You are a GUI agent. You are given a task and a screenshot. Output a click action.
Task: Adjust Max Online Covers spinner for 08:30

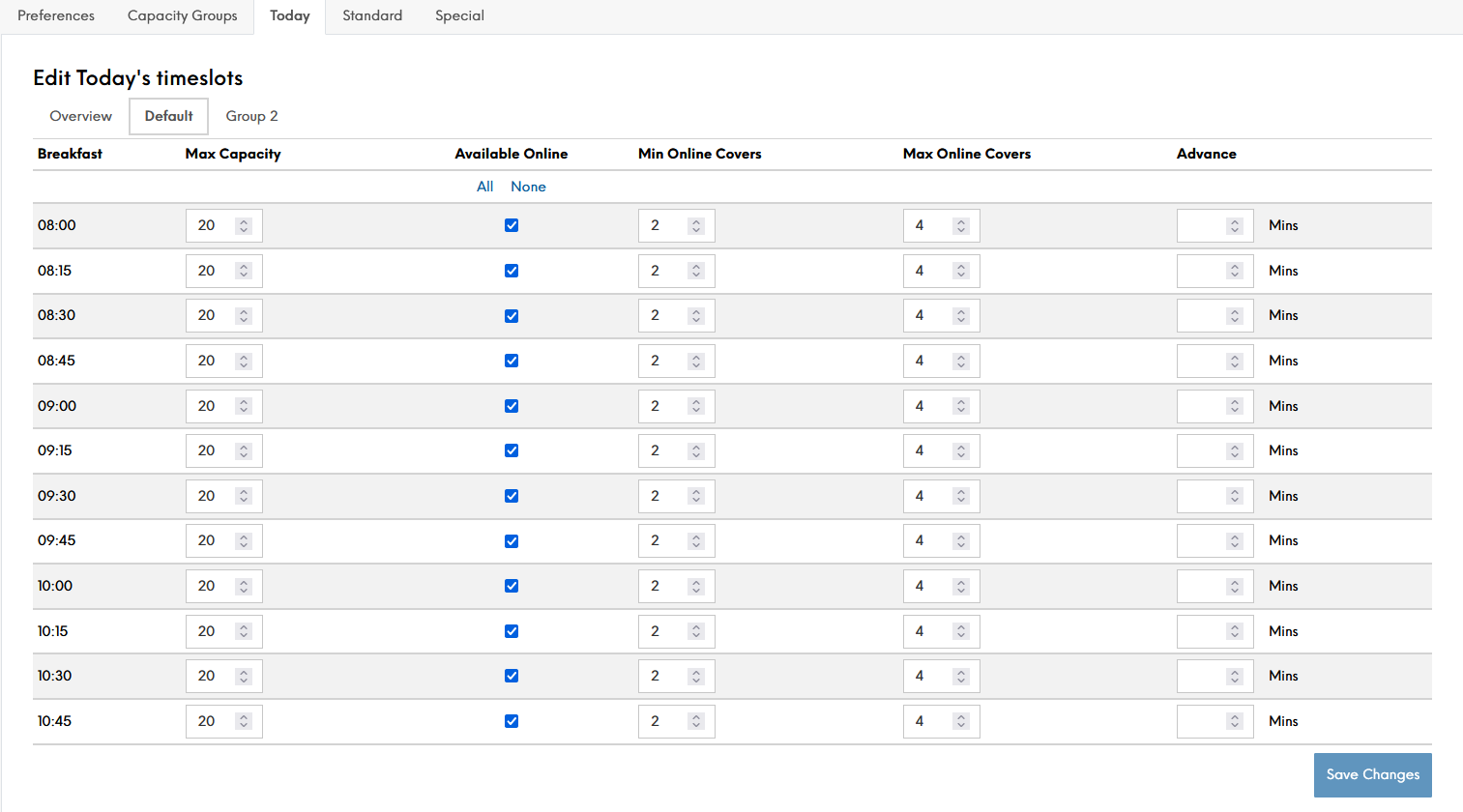(961, 316)
